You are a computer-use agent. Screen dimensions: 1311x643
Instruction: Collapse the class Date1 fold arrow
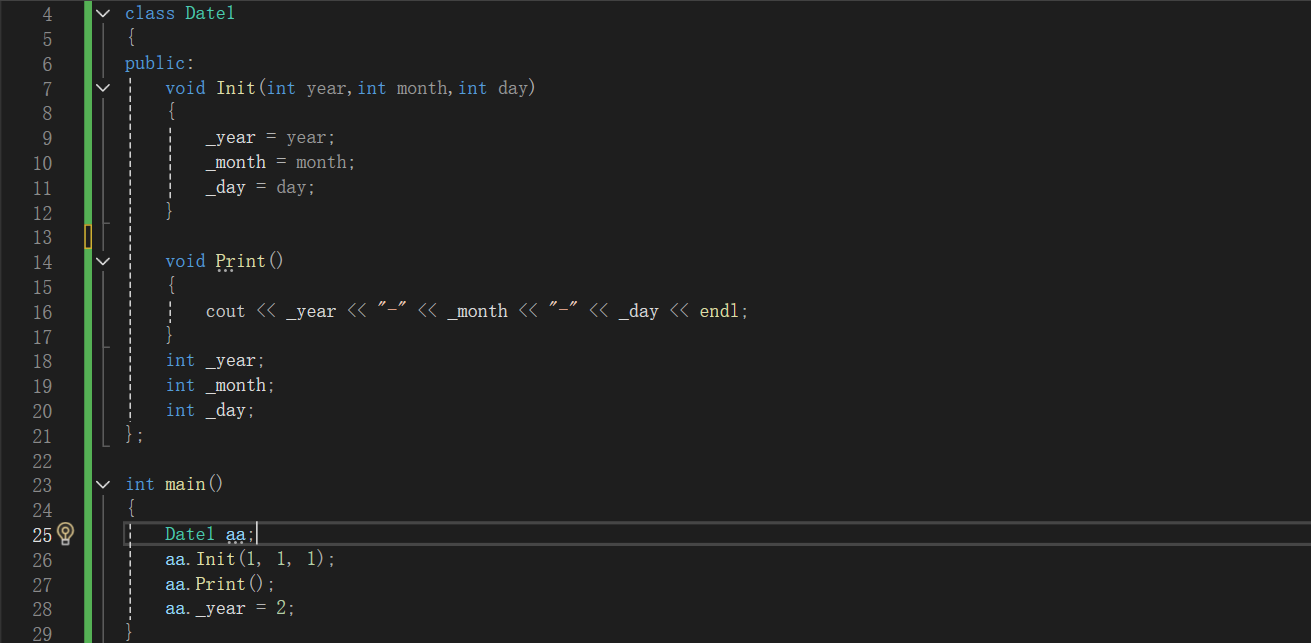click(103, 14)
